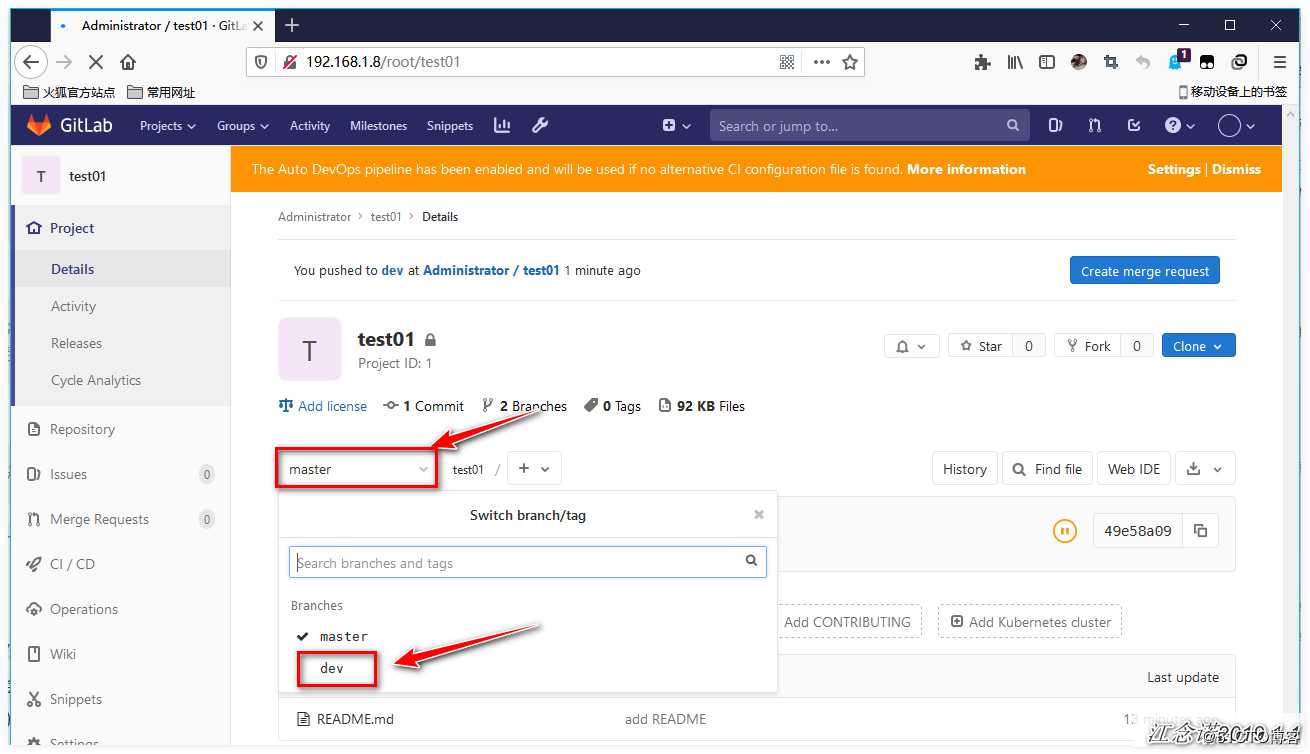Open instance statistics chart icon
This screenshot has height=754, width=1310.
coord(502,125)
